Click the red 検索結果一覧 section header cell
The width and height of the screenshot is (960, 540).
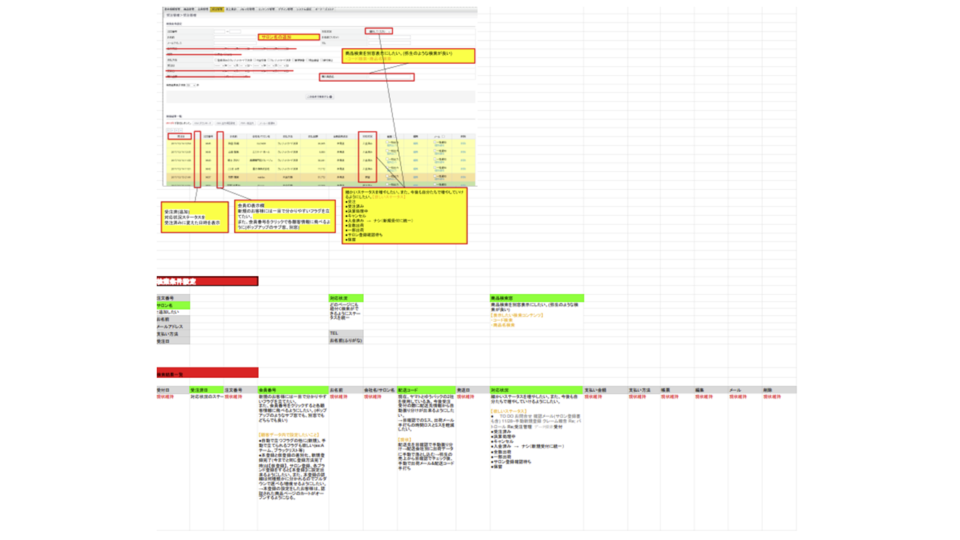point(207,373)
